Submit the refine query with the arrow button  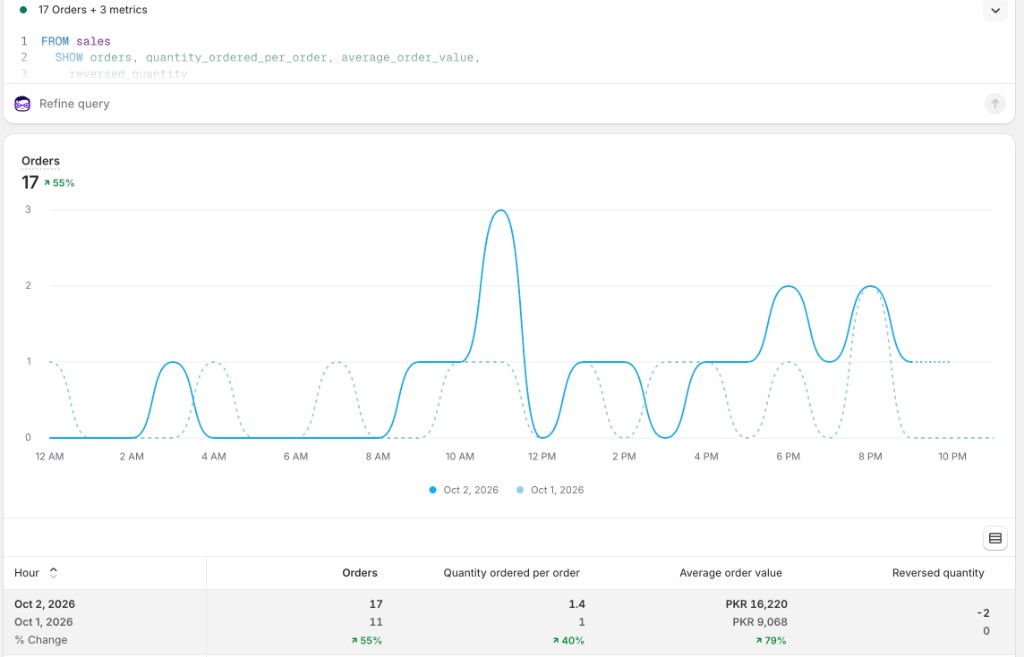[x=995, y=104]
